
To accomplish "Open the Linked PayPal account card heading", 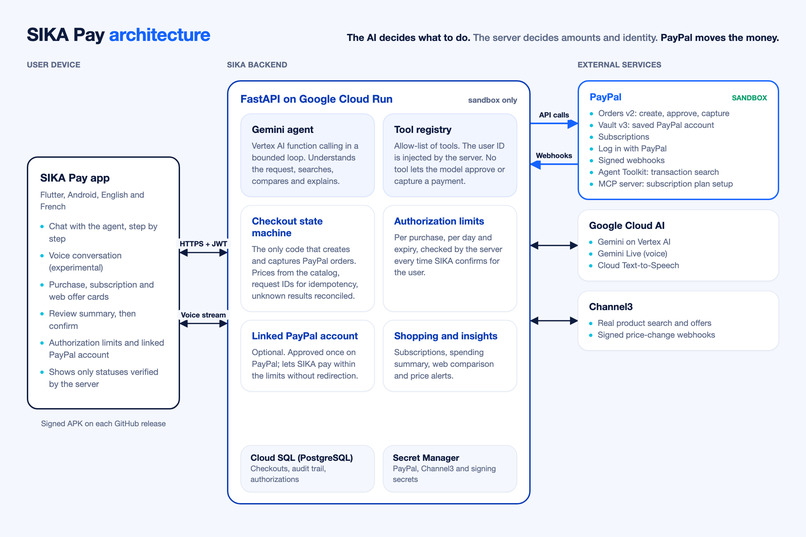I will point(305,336).
